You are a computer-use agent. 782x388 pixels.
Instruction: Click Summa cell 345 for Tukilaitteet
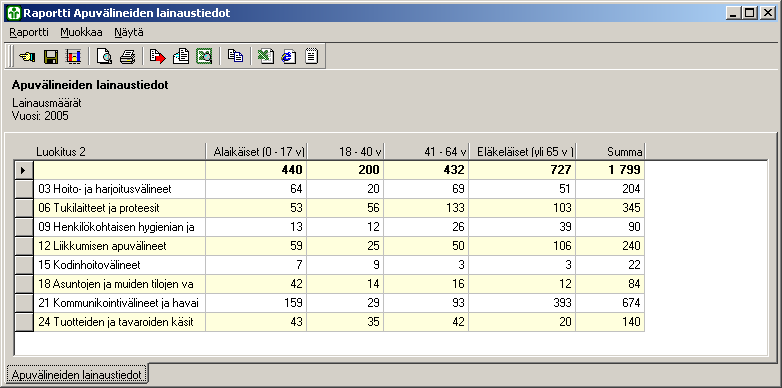(610, 208)
